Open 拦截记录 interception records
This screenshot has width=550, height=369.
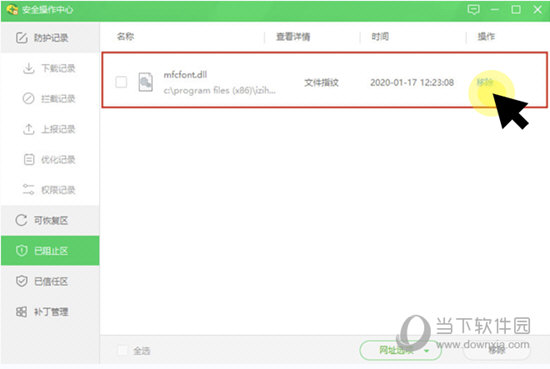(50, 99)
